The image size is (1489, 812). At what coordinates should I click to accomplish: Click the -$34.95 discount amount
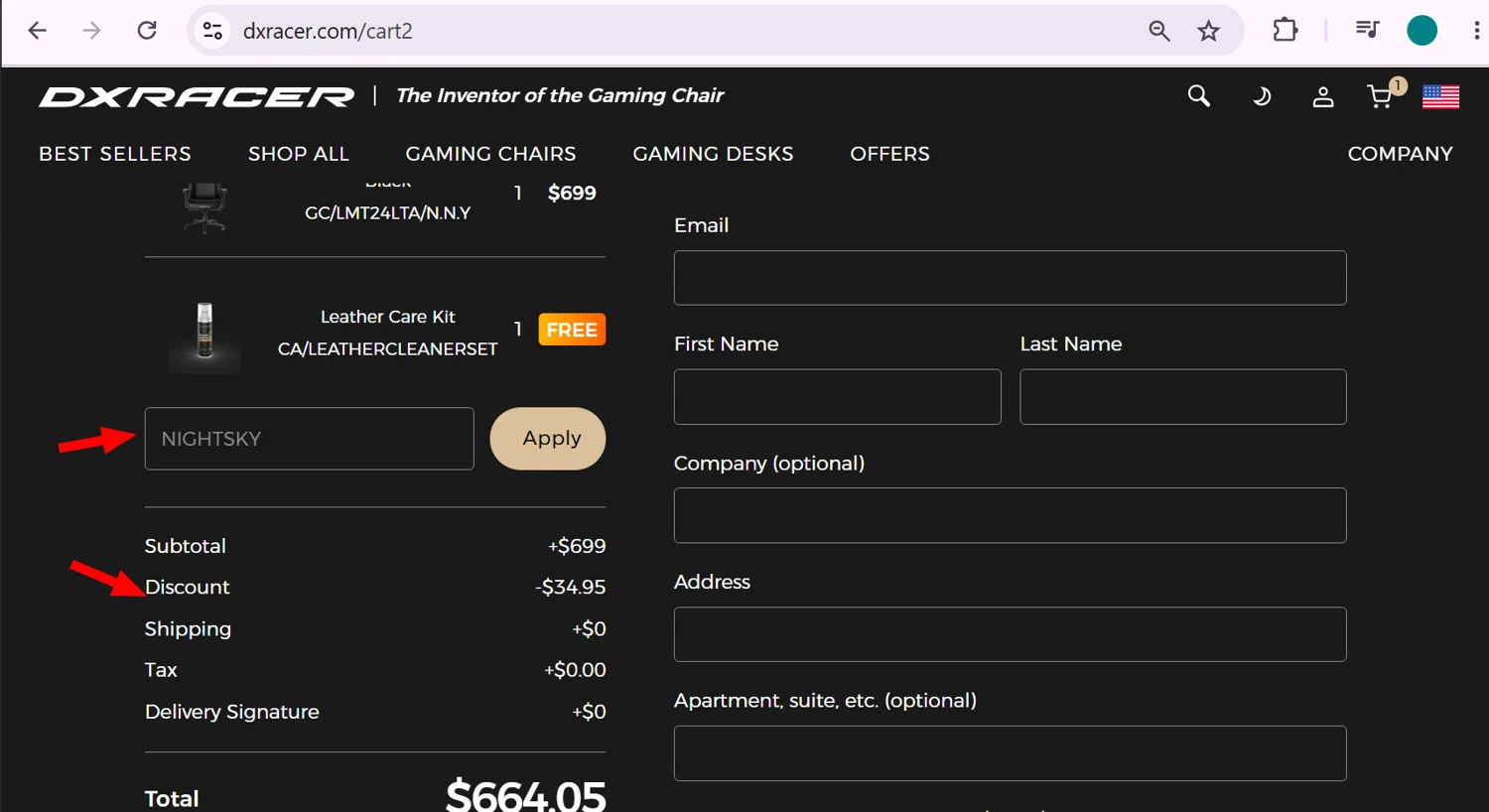pos(570,587)
